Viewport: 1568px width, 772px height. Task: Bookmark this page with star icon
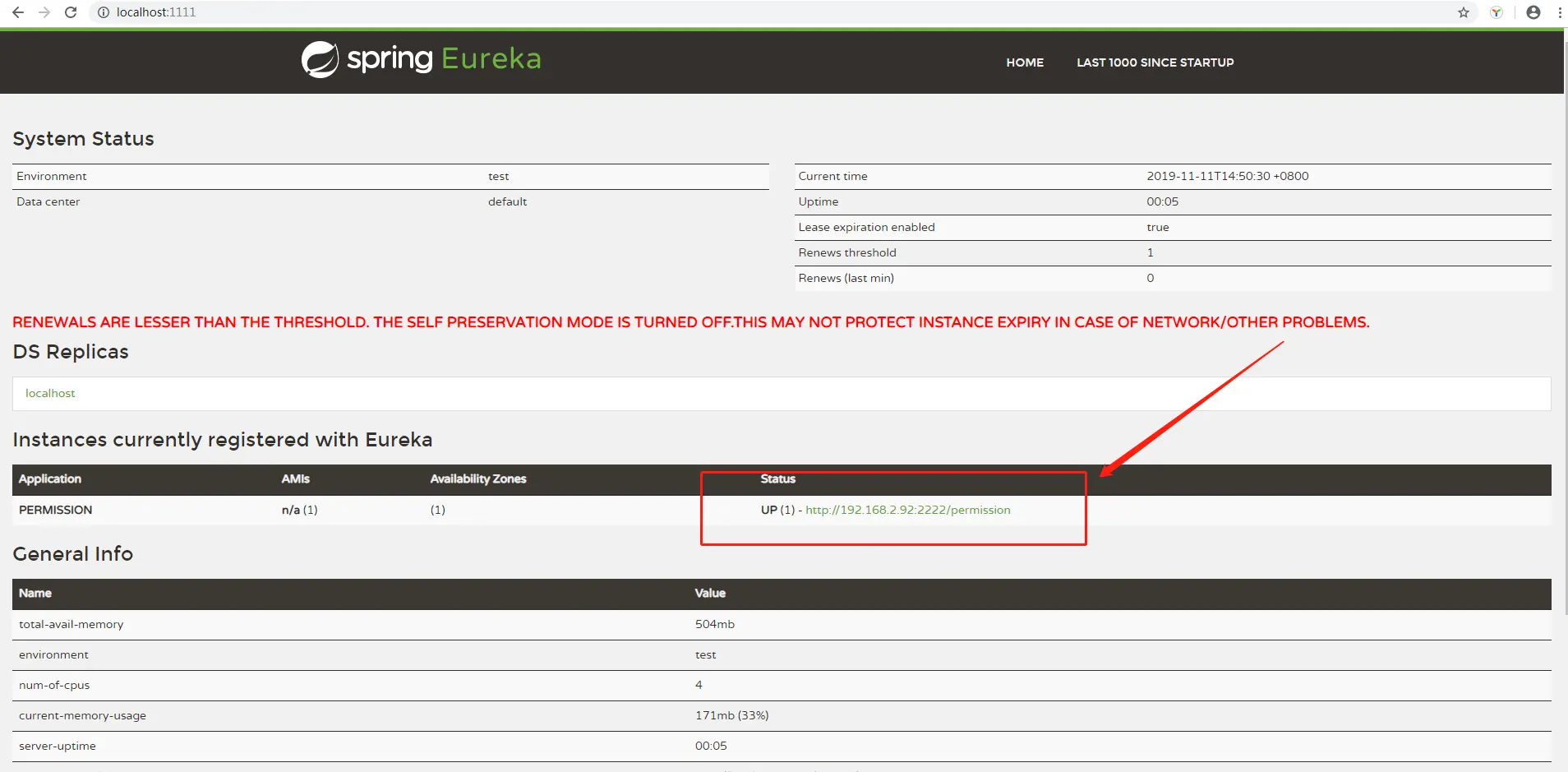pos(1464,12)
